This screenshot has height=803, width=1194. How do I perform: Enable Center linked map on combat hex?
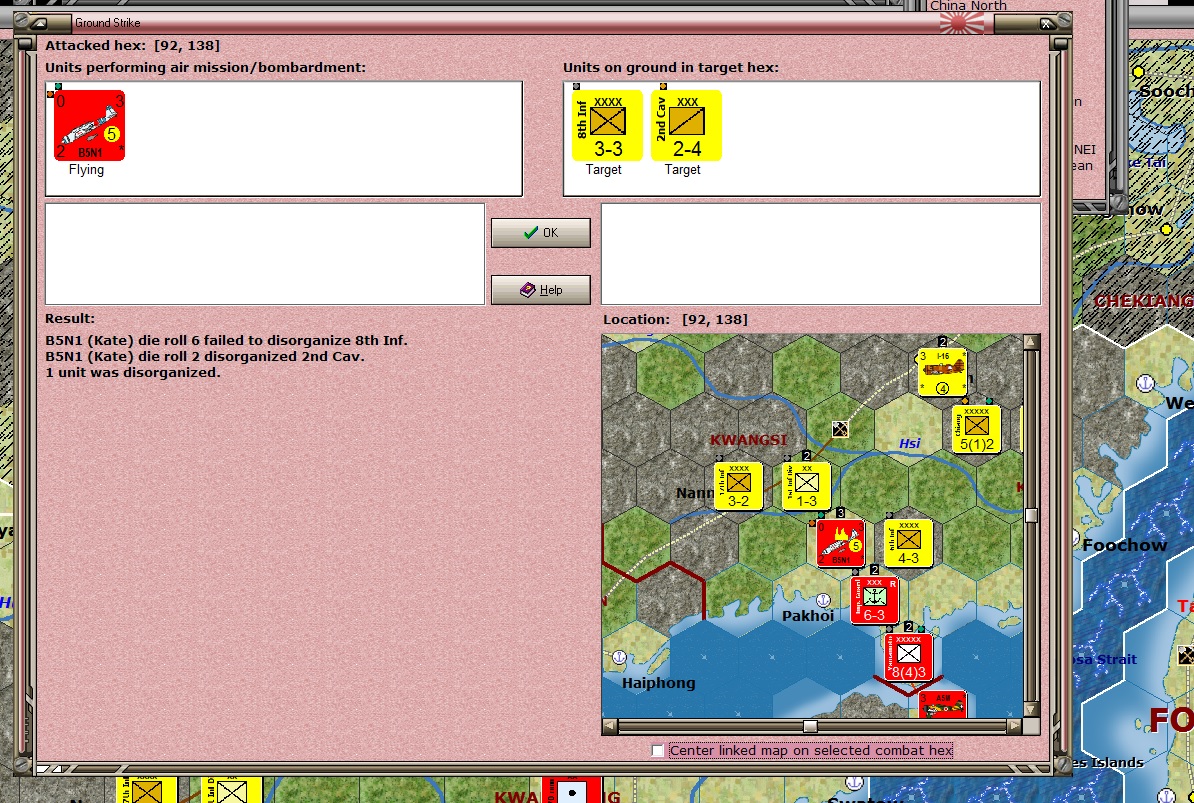click(658, 750)
